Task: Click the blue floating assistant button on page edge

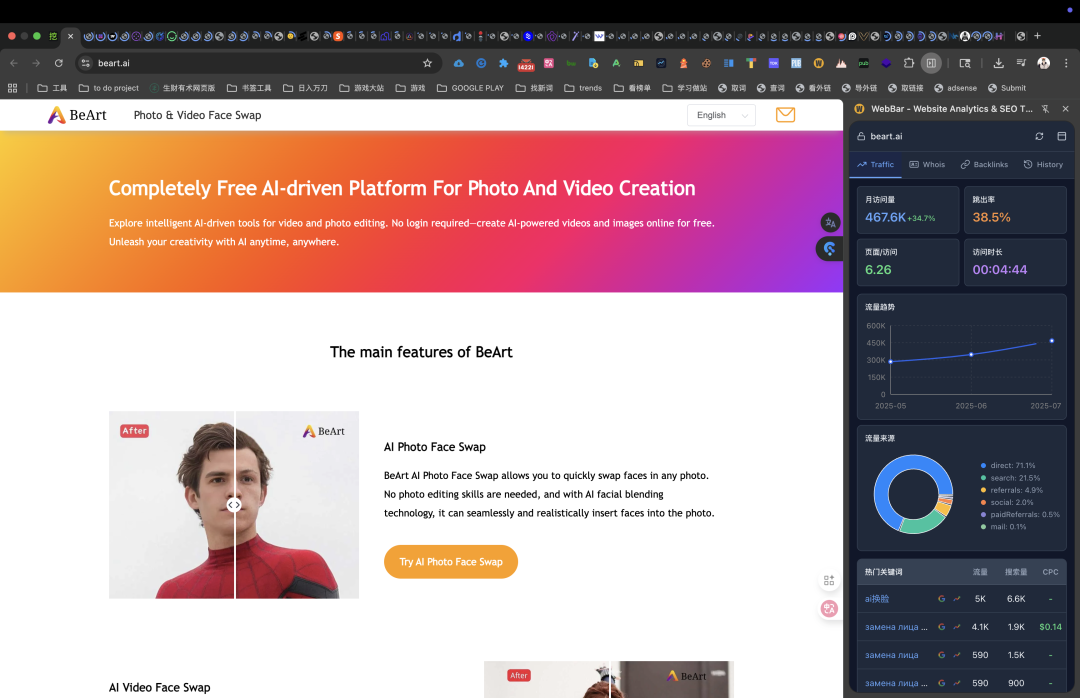Action: click(x=829, y=248)
